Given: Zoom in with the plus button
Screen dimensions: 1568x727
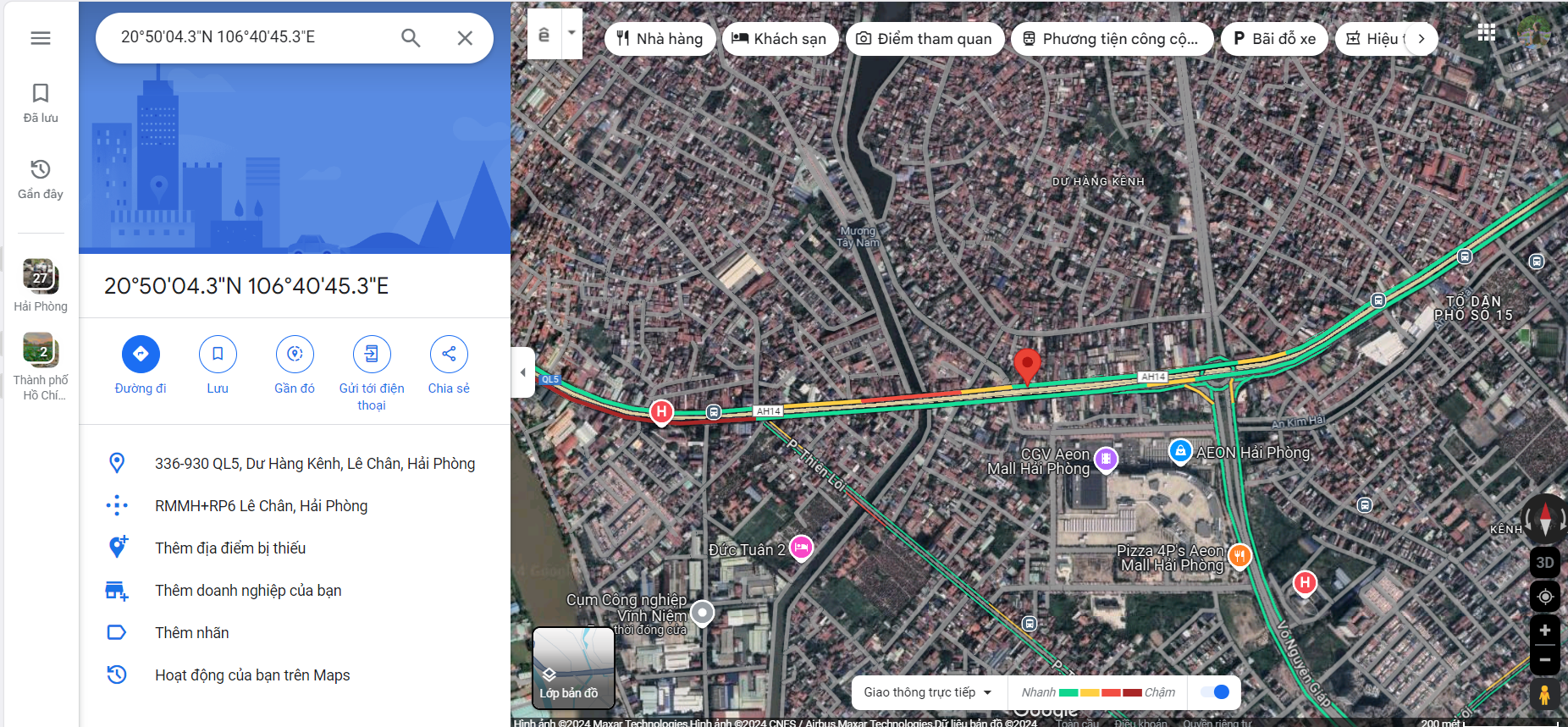Looking at the screenshot, I should pos(1544,631).
